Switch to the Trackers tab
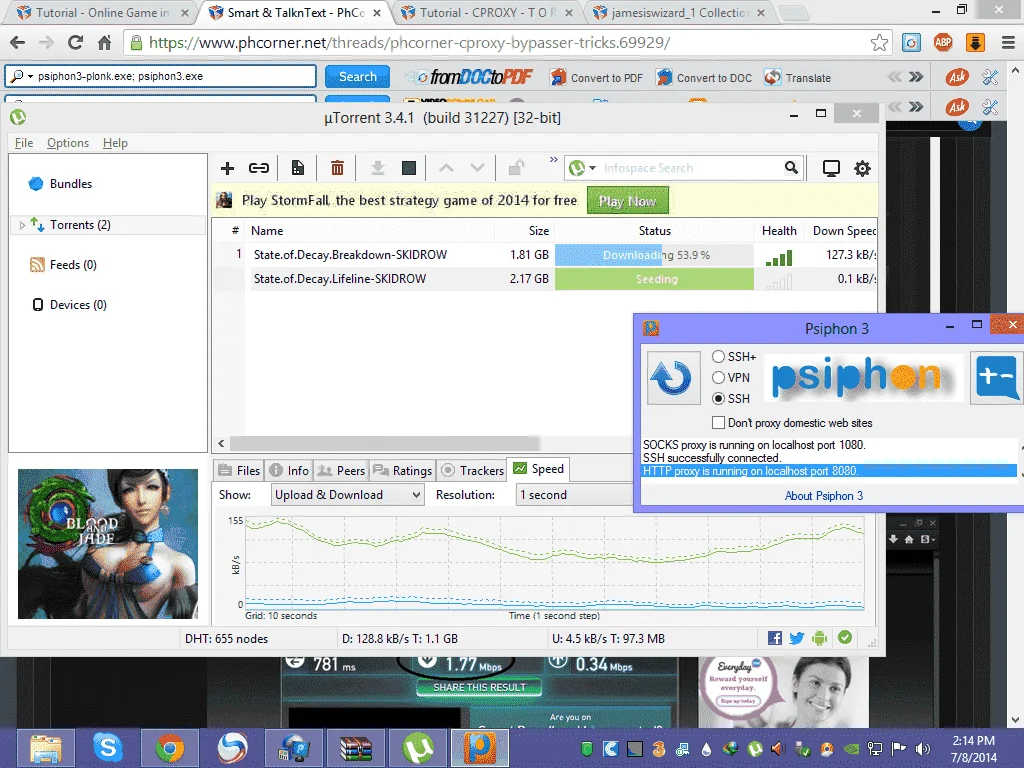The height and width of the screenshot is (768, 1024). pyautogui.click(x=473, y=470)
